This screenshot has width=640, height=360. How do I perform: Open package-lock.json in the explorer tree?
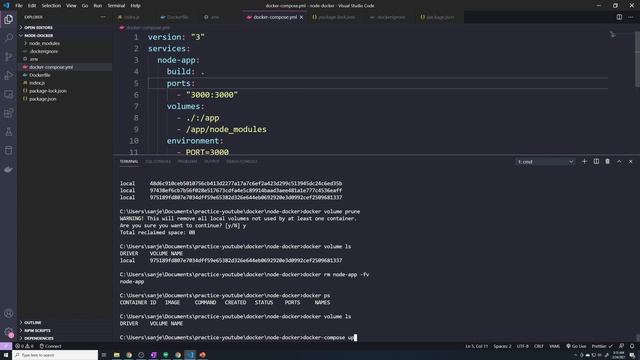coord(47,91)
